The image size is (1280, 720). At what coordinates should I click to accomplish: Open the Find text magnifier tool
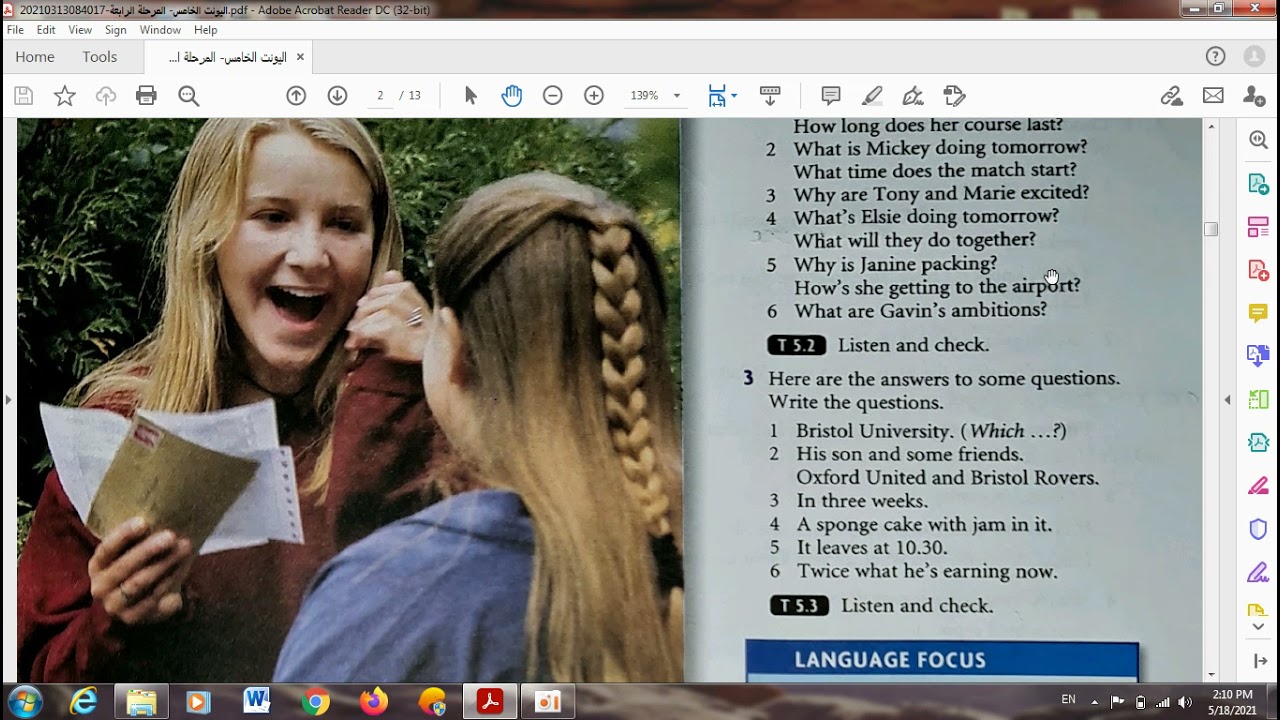coord(189,96)
